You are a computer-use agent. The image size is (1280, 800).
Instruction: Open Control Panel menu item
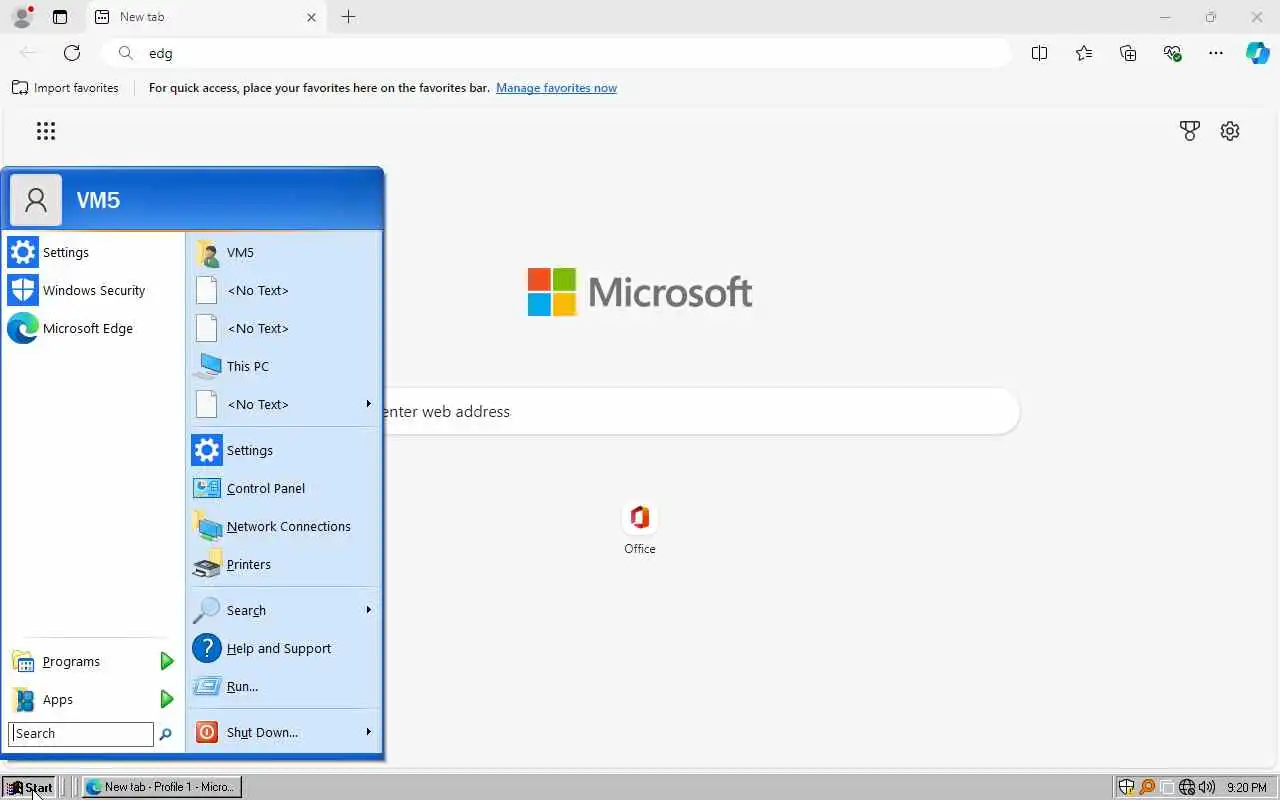pos(285,488)
